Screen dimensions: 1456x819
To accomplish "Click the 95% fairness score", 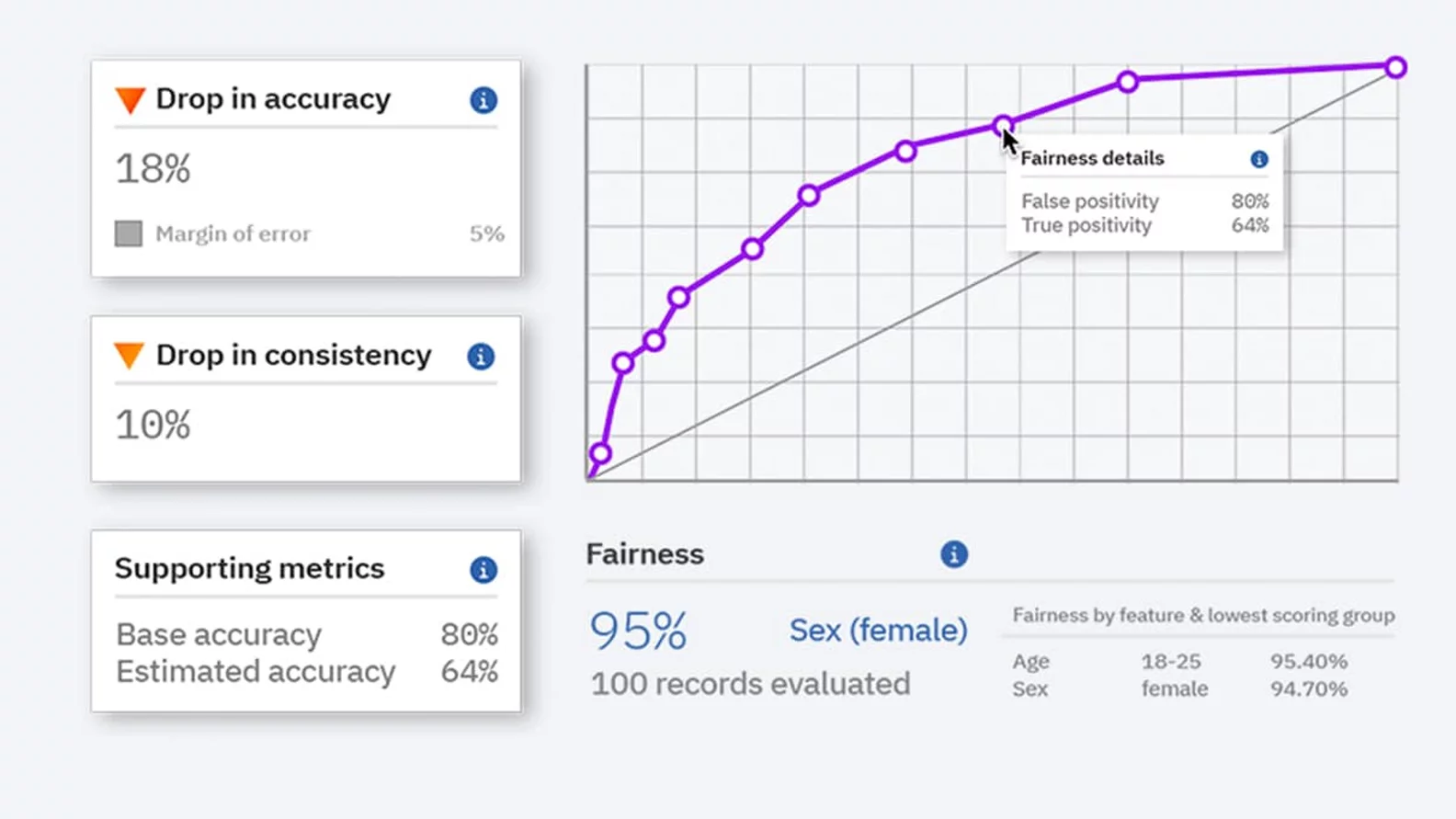I will 638,631.
